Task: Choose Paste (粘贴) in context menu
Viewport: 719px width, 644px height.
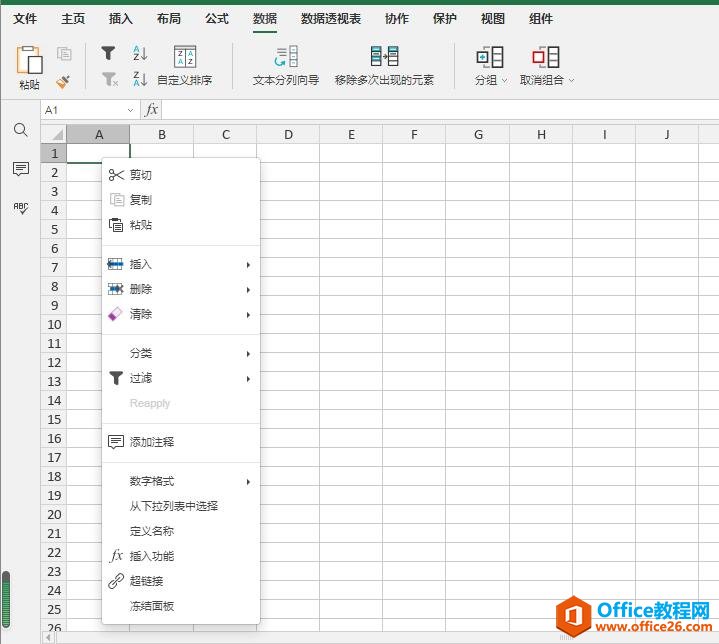Action: click(x=181, y=225)
